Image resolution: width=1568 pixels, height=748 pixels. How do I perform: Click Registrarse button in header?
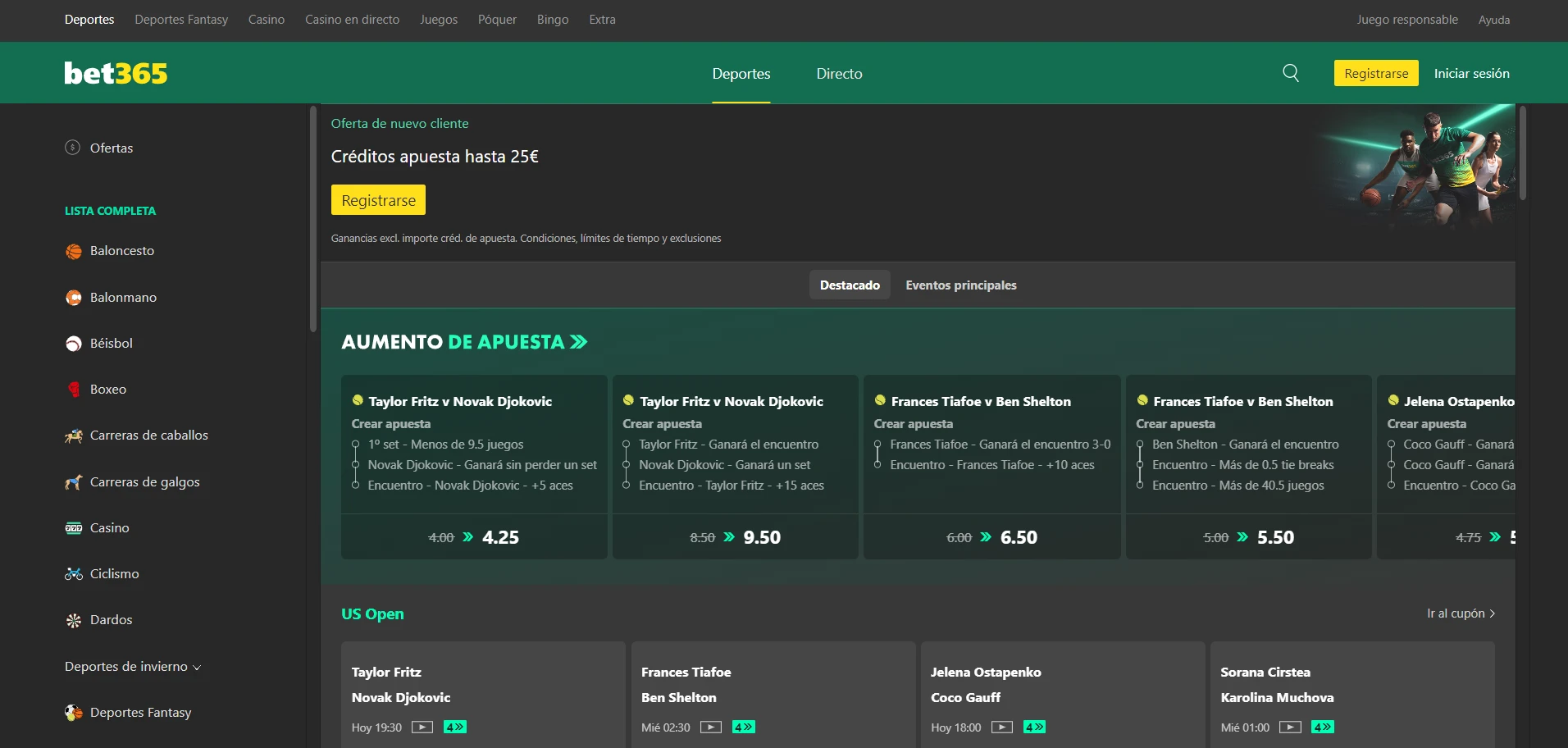[1376, 73]
